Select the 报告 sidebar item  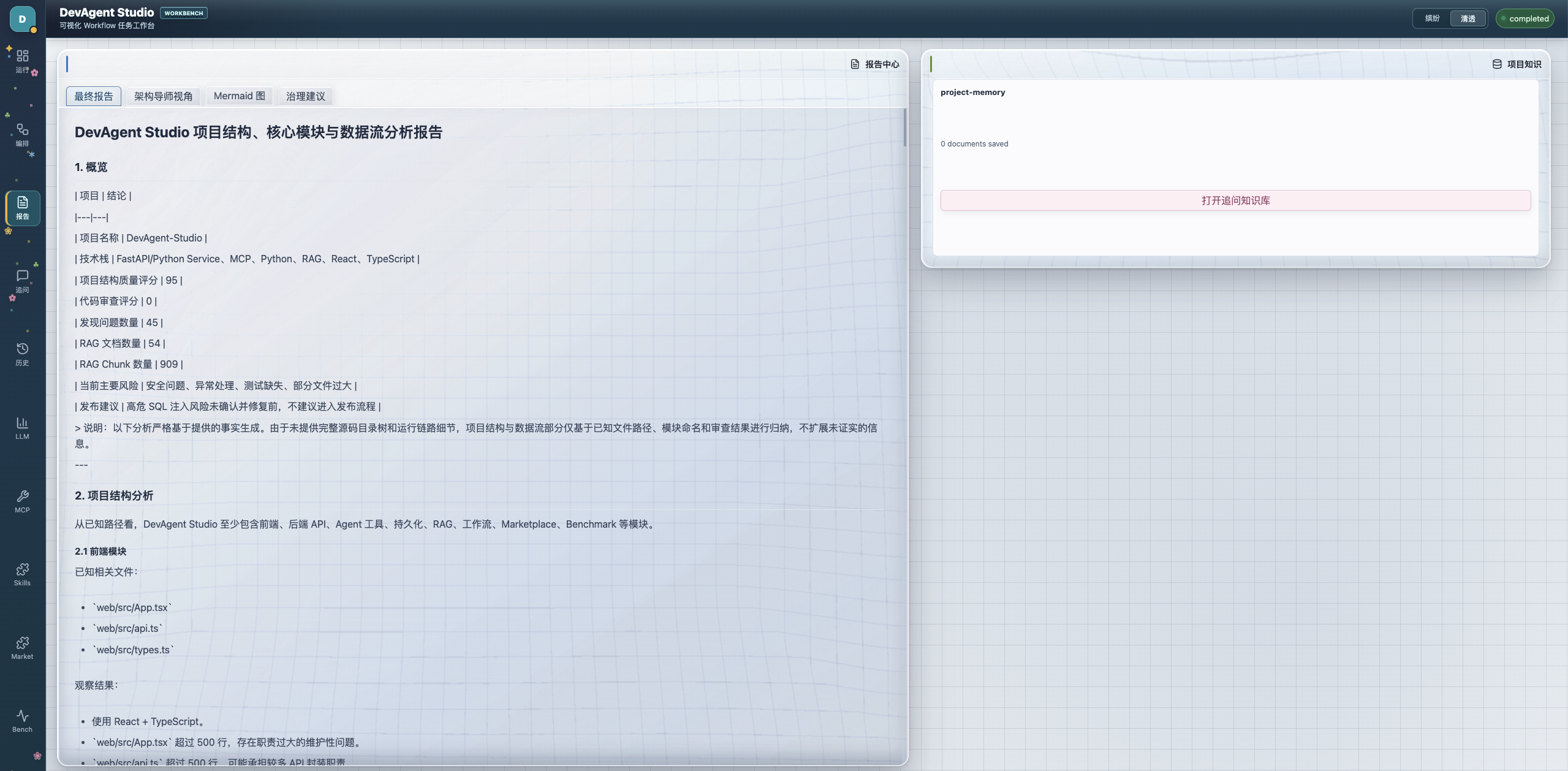[23, 208]
